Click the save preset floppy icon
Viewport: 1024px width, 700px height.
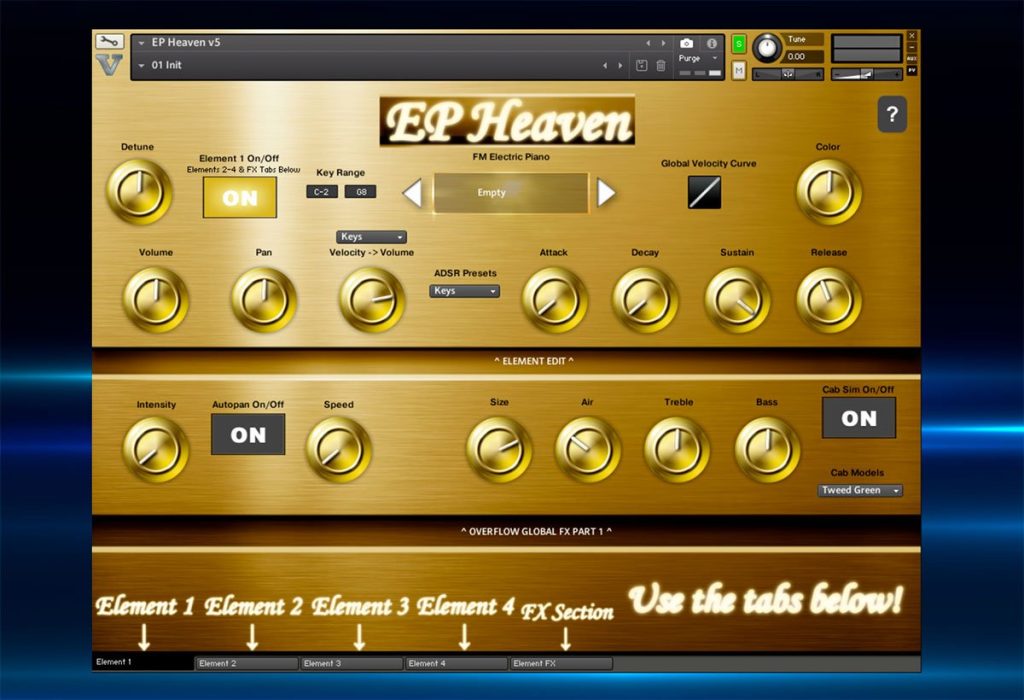pyautogui.click(x=641, y=65)
